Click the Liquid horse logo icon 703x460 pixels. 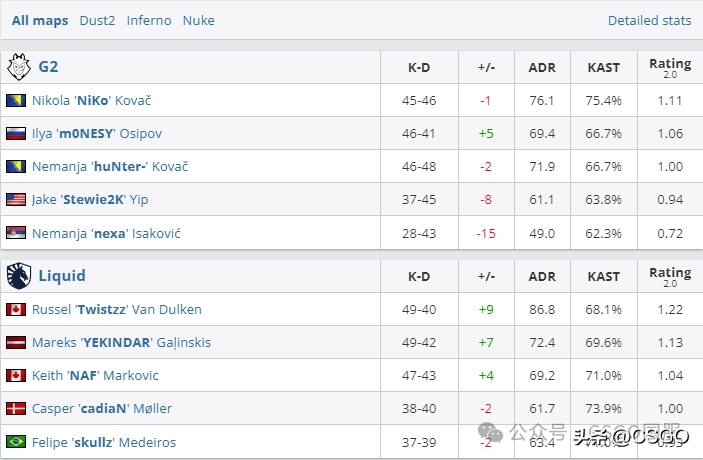[x=18, y=276]
